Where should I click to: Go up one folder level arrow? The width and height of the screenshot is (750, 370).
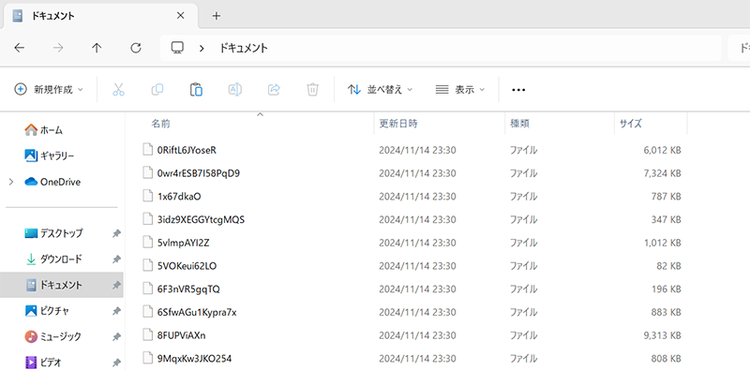point(97,48)
